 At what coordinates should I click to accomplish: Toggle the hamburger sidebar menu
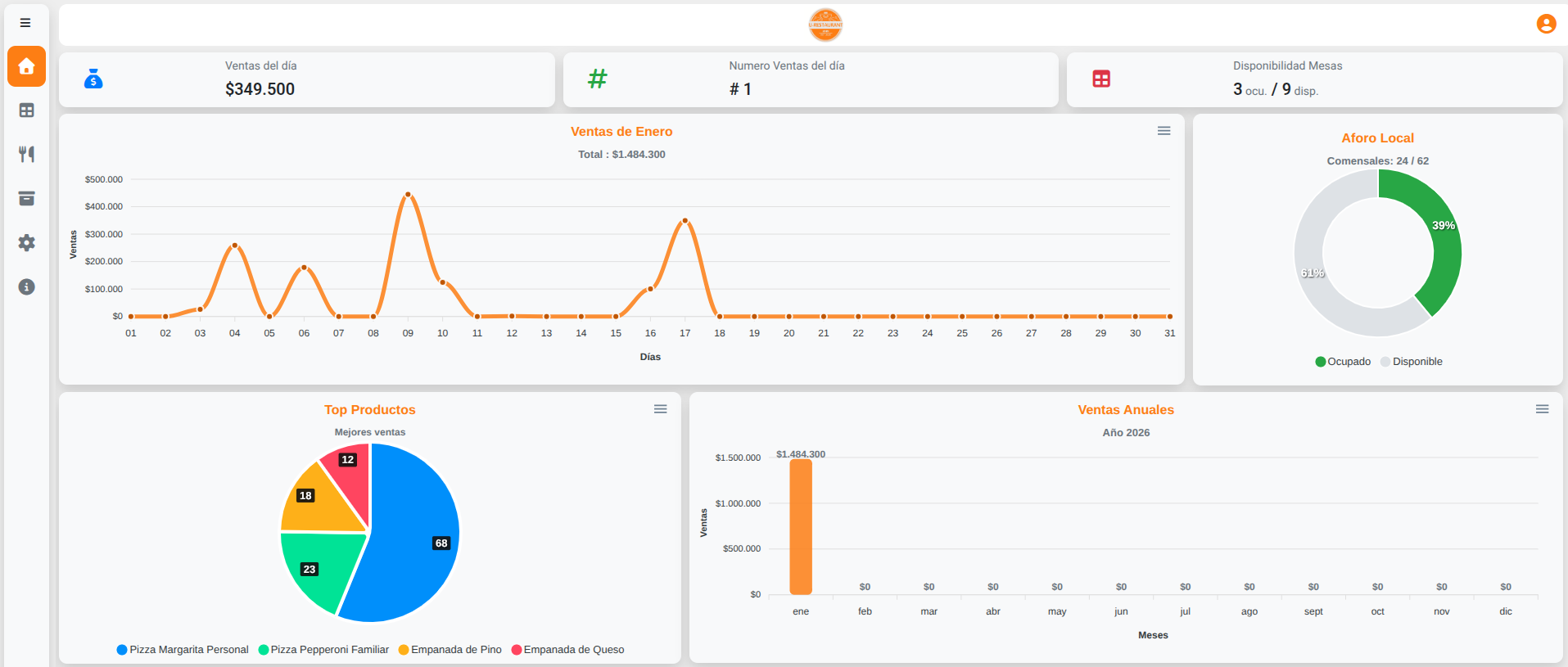click(x=25, y=23)
